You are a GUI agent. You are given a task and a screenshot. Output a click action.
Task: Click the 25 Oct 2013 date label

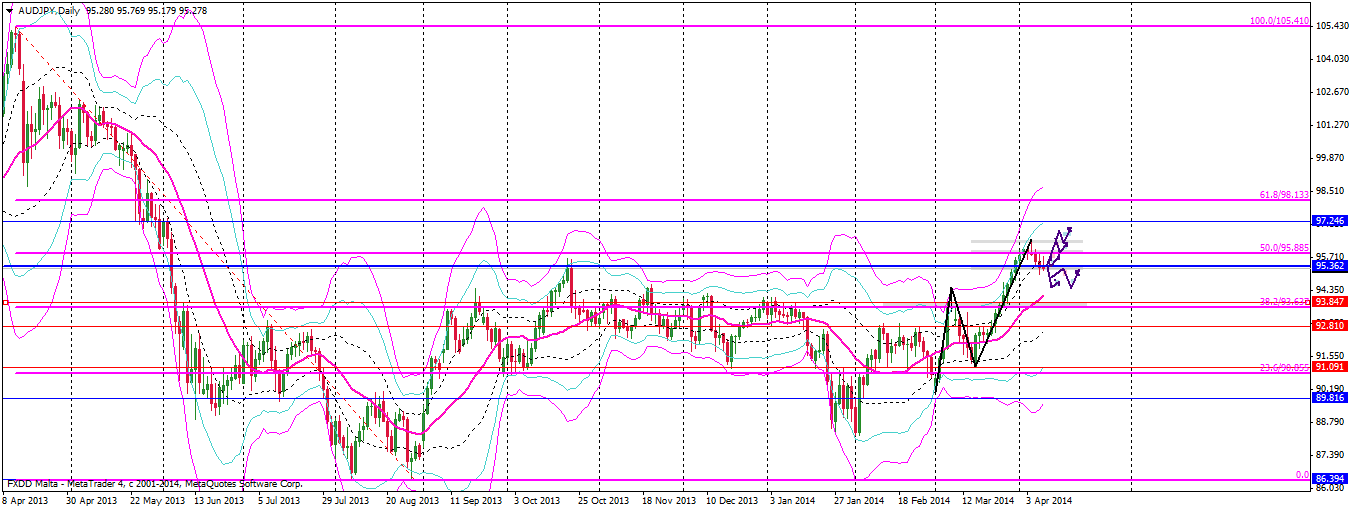(604, 500)
